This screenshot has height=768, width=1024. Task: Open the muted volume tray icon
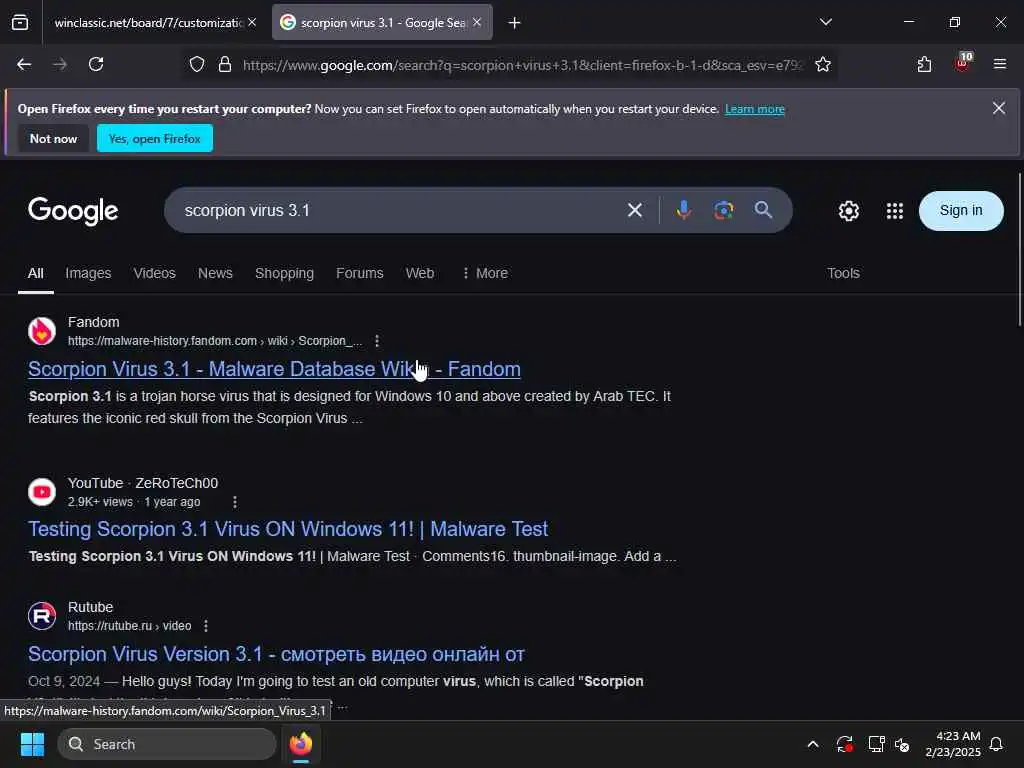[x=903, y=744]
